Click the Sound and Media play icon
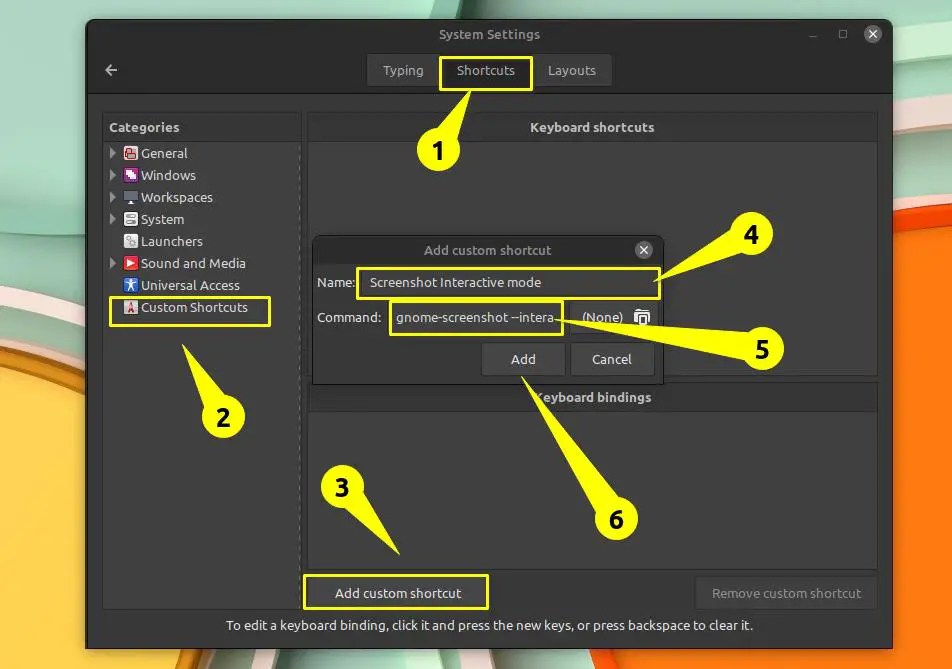This screenshot has height=669, width=952. 131,263
